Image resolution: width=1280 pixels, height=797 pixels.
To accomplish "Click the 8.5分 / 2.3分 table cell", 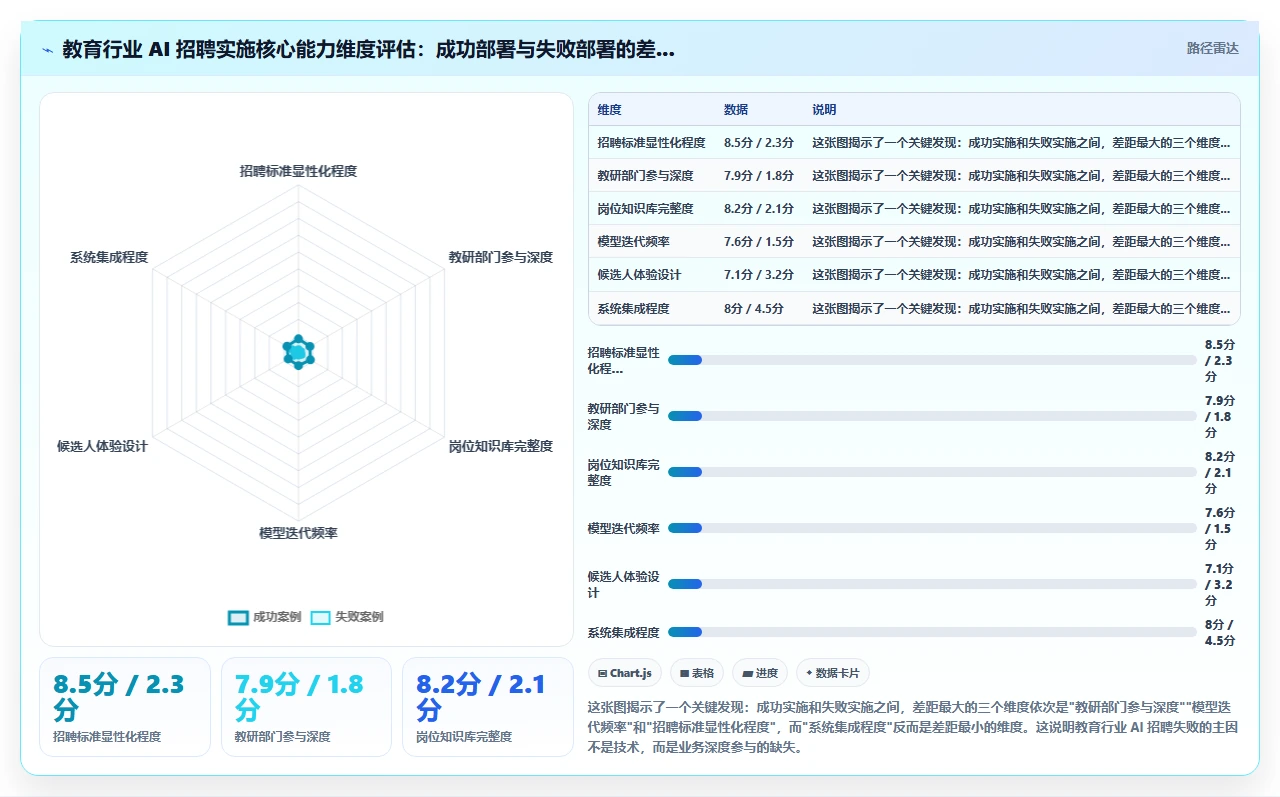I will point(759,143).
